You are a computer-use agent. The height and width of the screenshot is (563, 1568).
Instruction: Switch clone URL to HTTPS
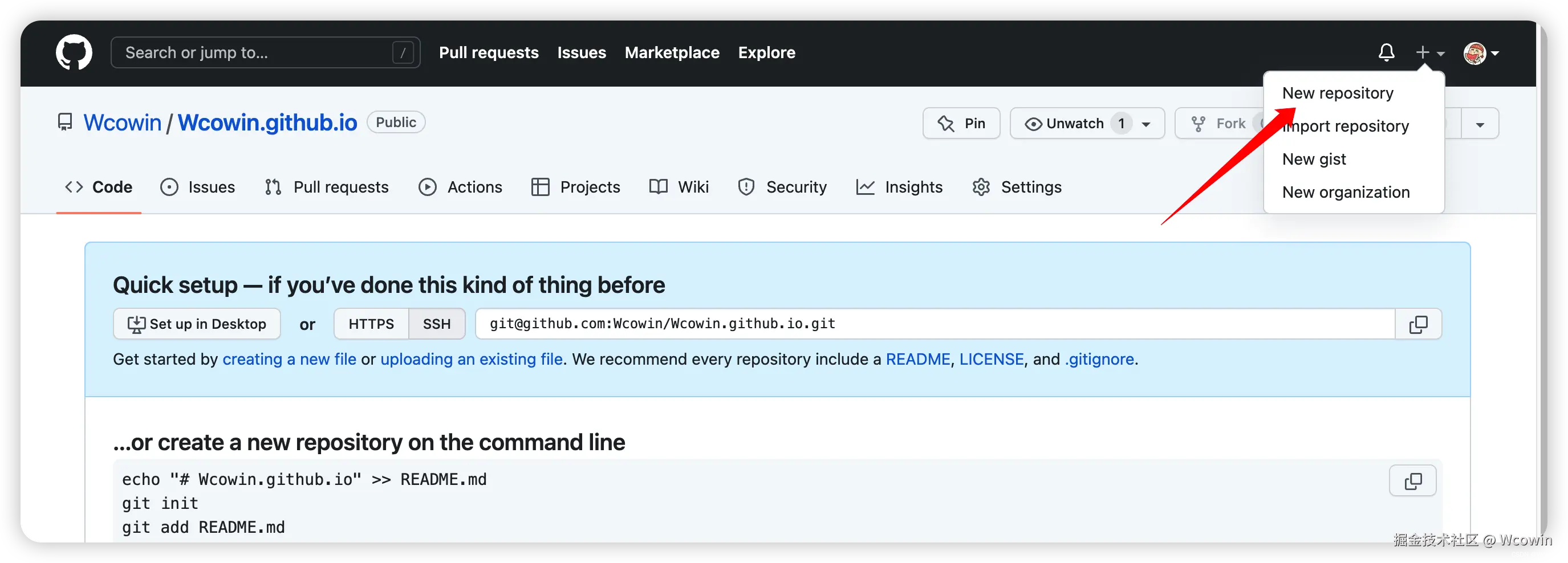coord(371,324)
